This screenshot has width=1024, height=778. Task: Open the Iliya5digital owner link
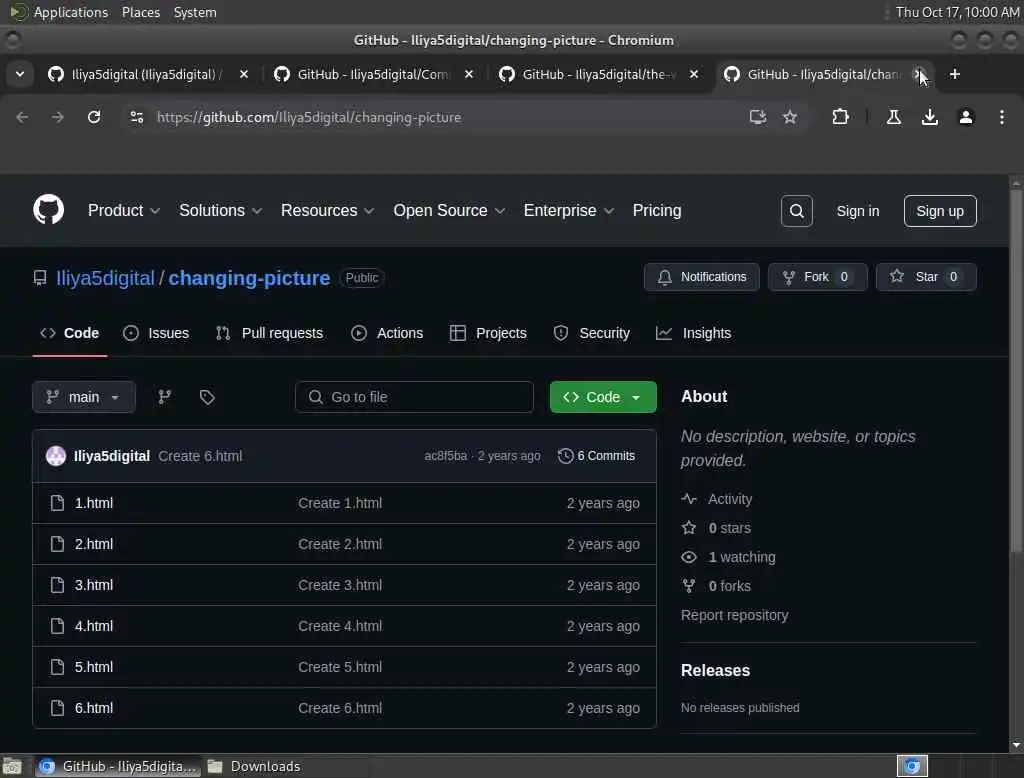(105, 278)
